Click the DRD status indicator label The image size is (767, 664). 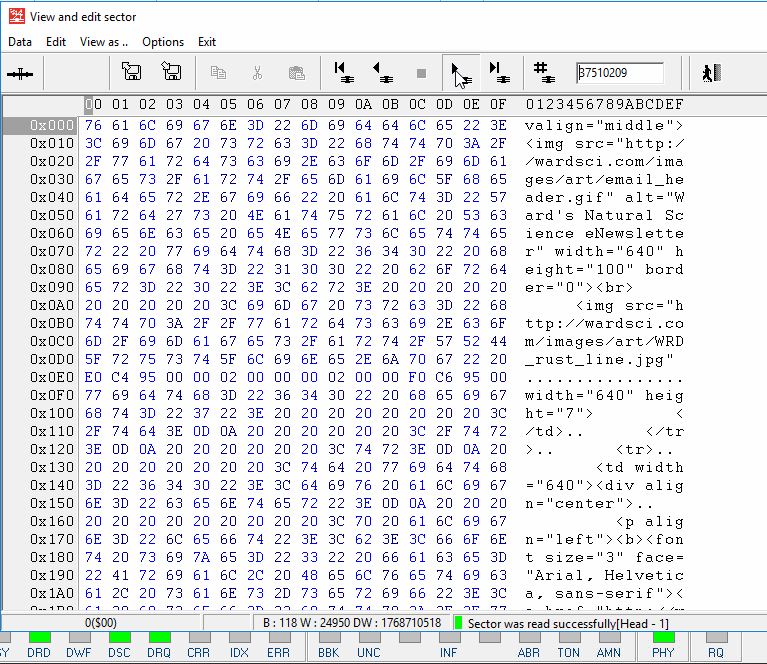click(x=39, y=653)
